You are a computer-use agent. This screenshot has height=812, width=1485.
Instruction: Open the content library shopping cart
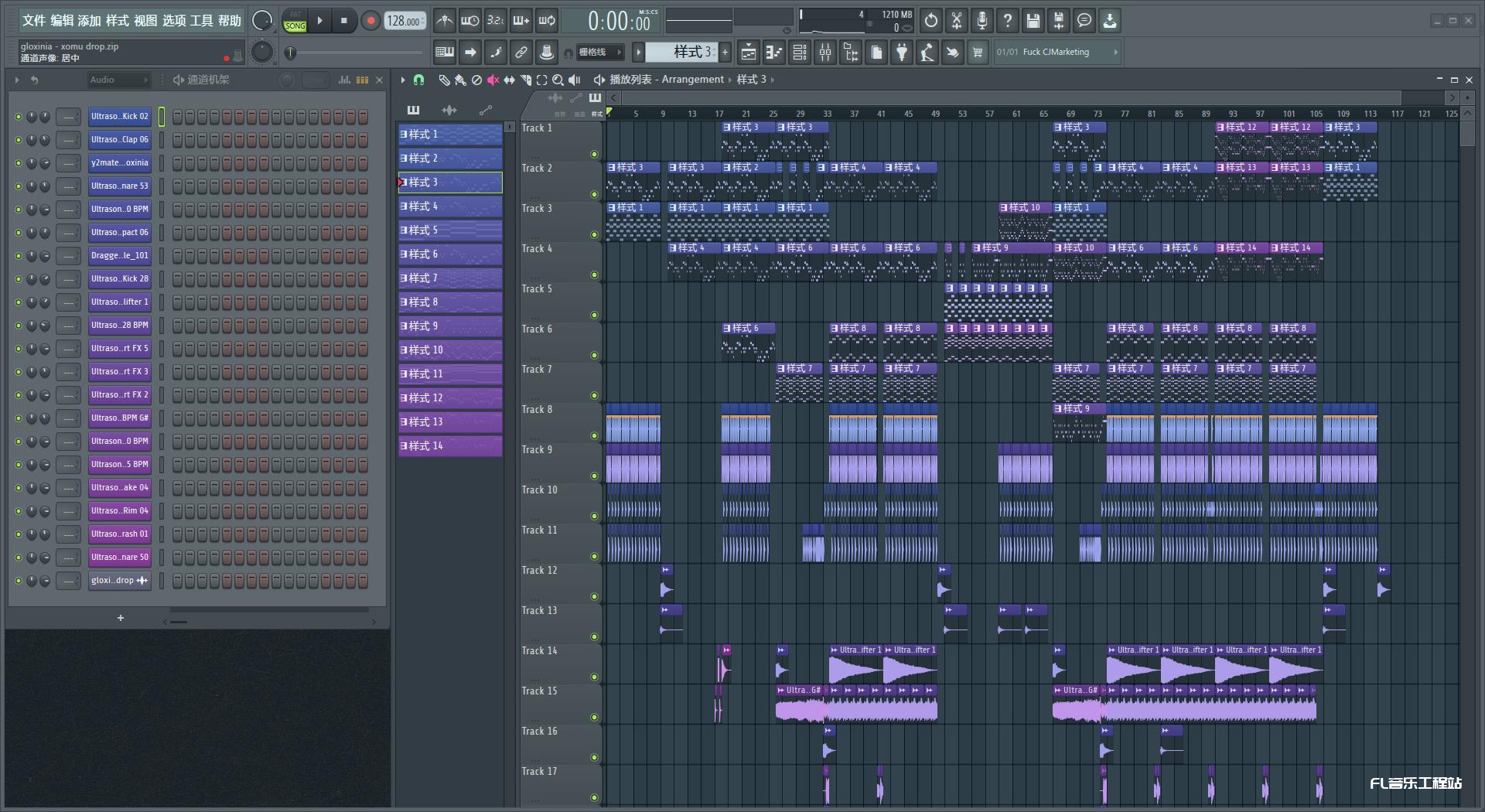pos(978,53)
